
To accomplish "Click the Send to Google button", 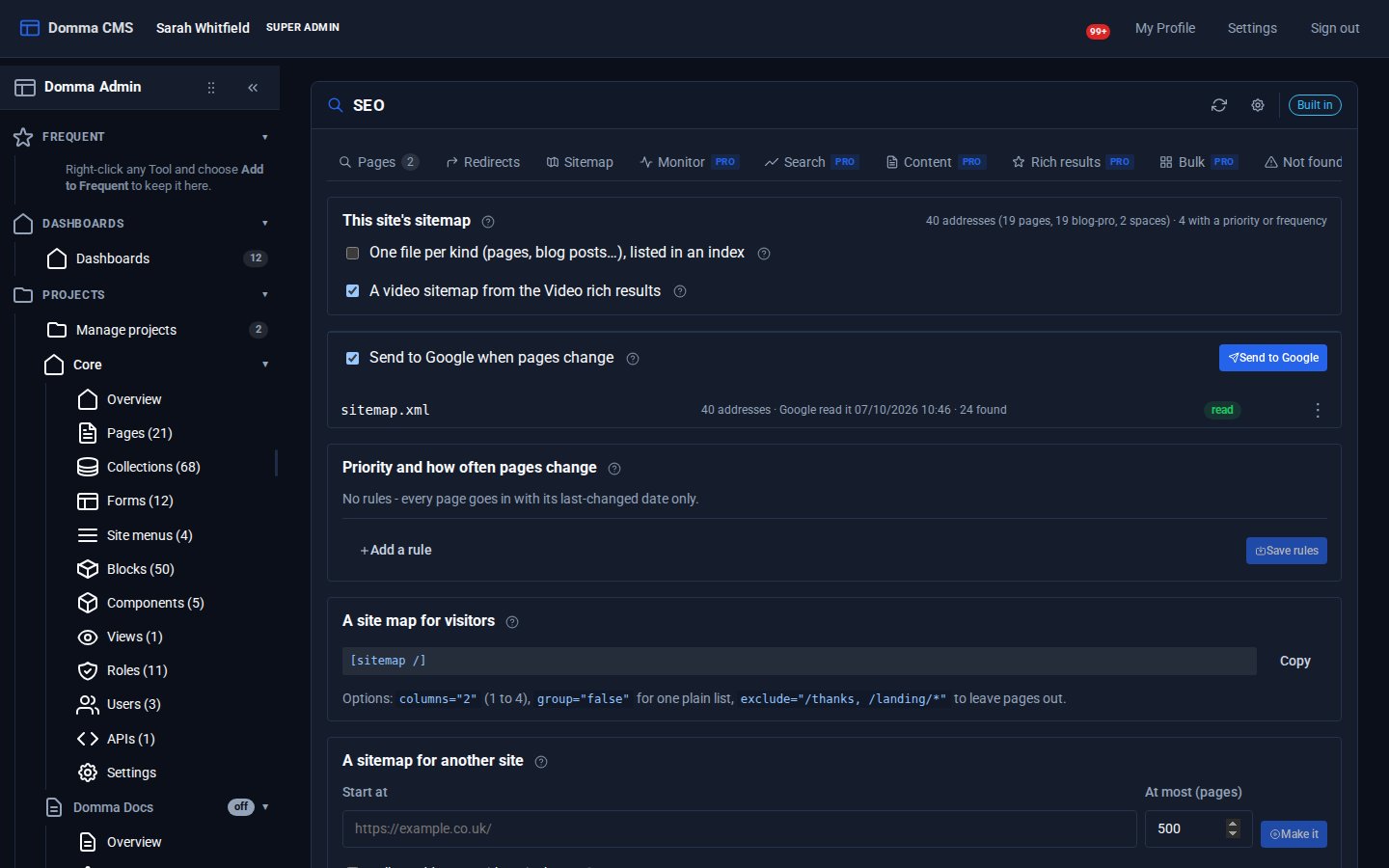I will click(x=1273, y=358).
